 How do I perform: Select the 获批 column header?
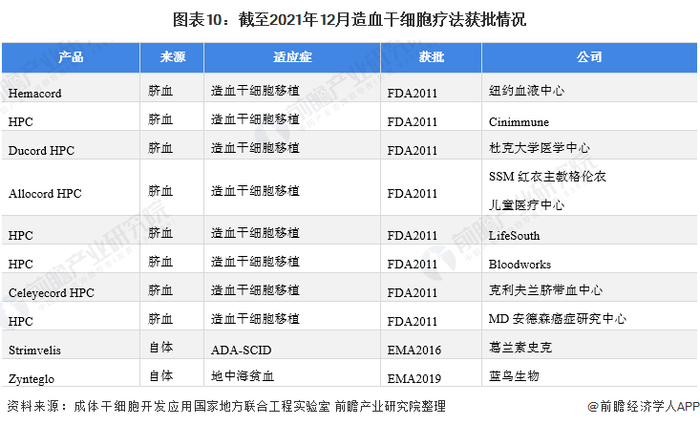pos(431,57)
